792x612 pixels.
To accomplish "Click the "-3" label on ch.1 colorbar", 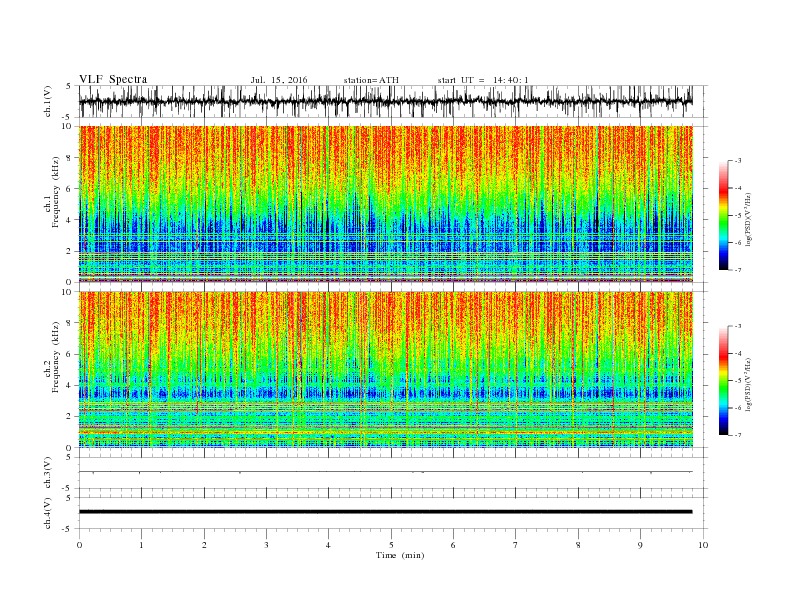I will pyautogui.click(x=738, y=161).
